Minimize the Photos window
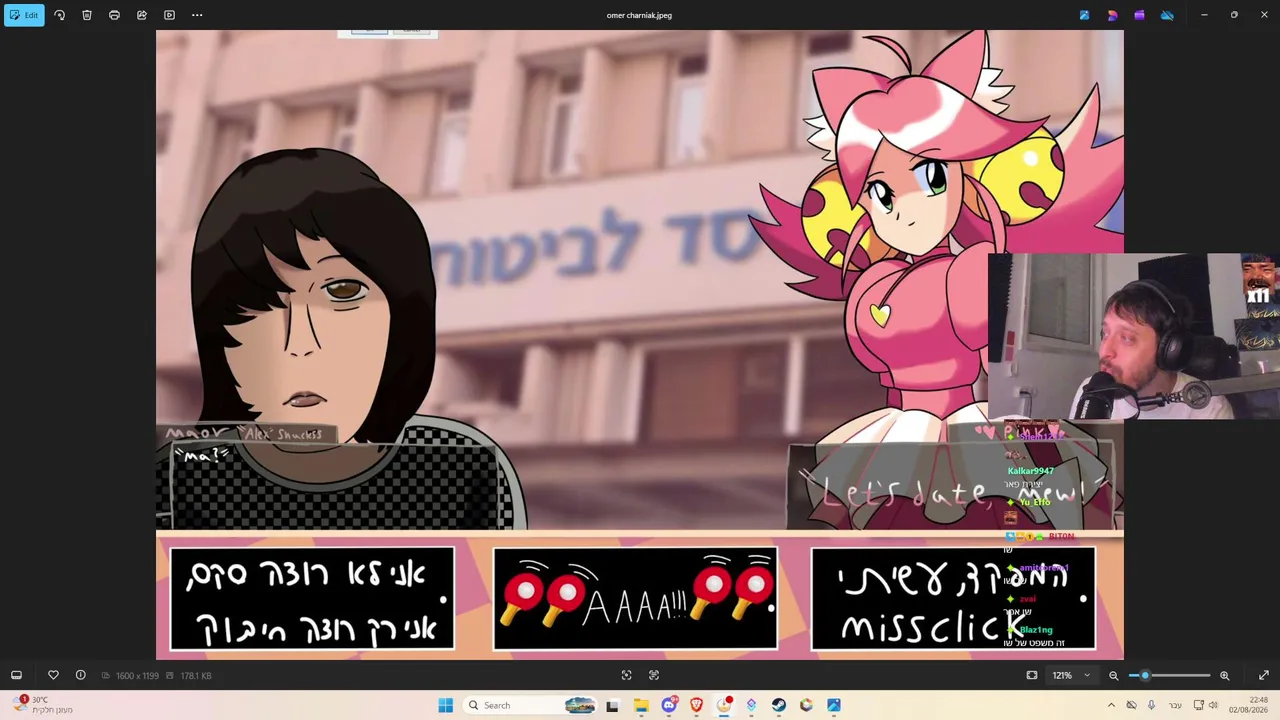Viewport: 1280px width, 720px height. 1204,15
